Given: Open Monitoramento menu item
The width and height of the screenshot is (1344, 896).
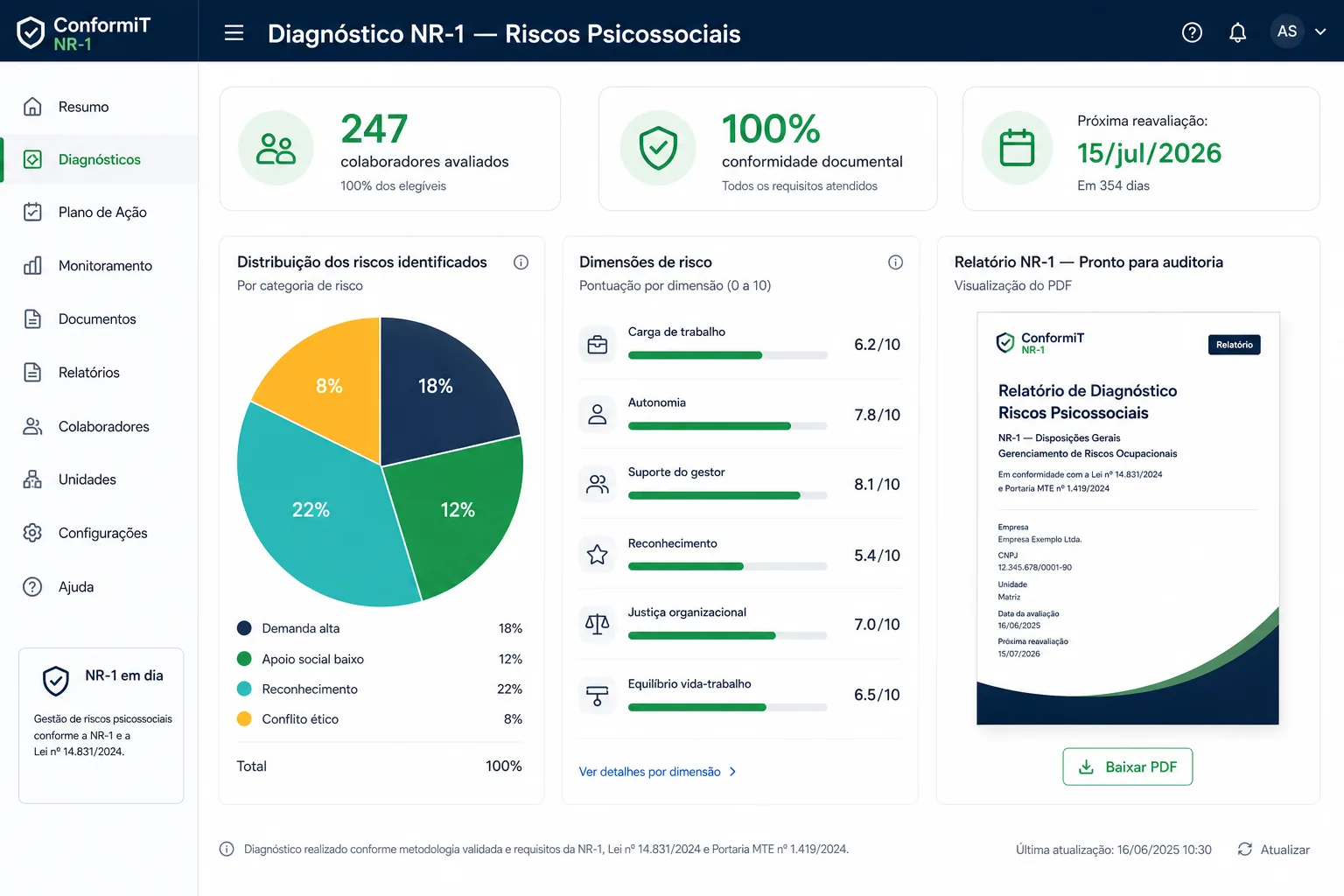Looking at the screenshot, I should point(99,266).
